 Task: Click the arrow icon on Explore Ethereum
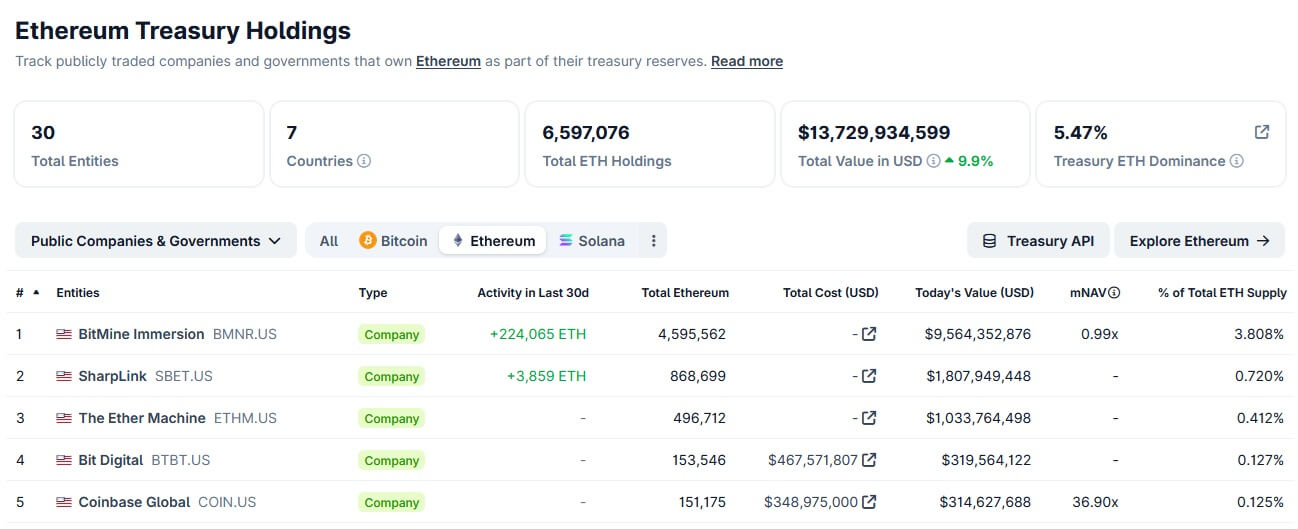pyautogui.click(x=1263, y=241)
